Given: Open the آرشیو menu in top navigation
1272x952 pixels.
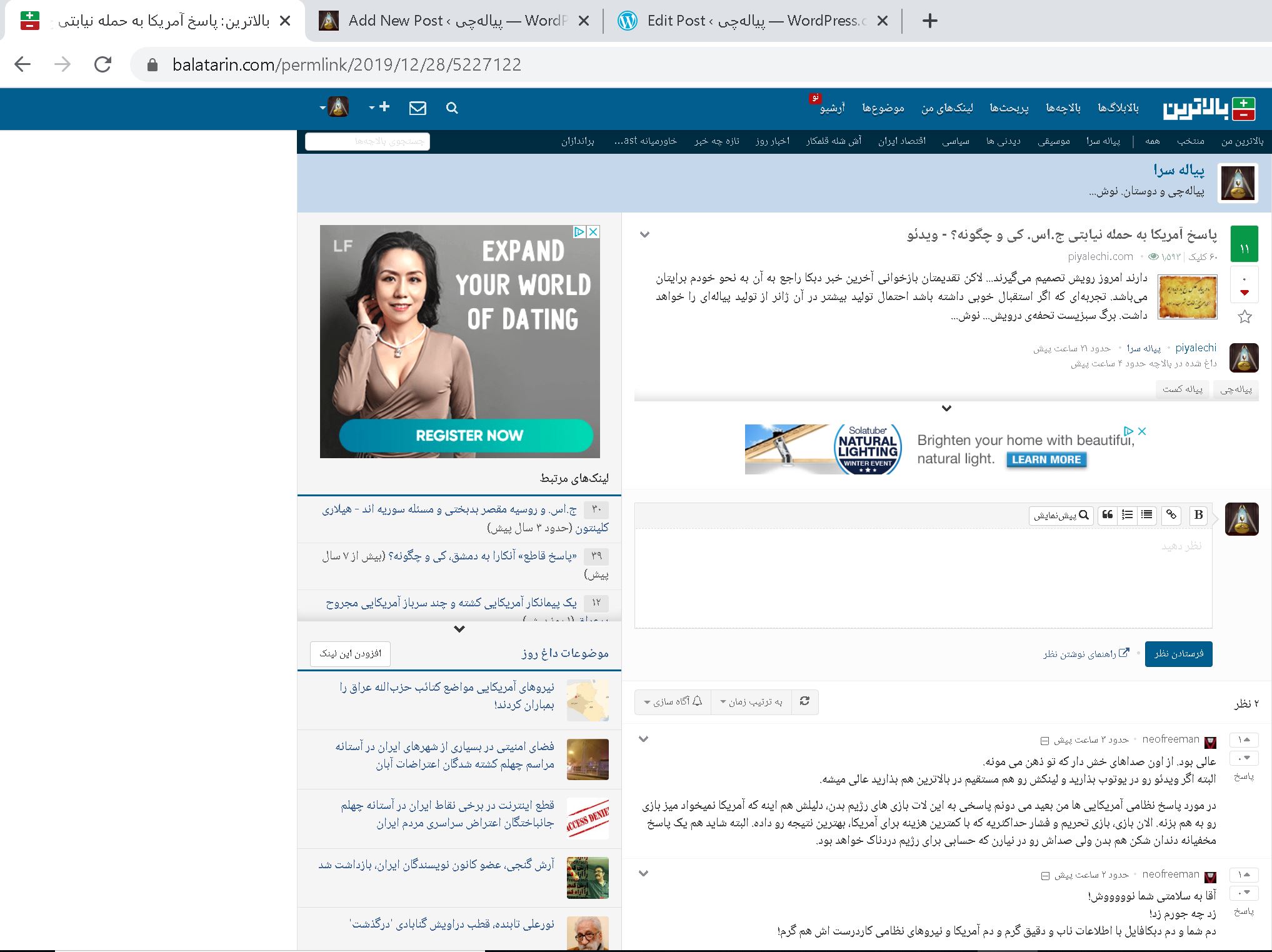Looking at the screenshot, I should pos(832,108).
